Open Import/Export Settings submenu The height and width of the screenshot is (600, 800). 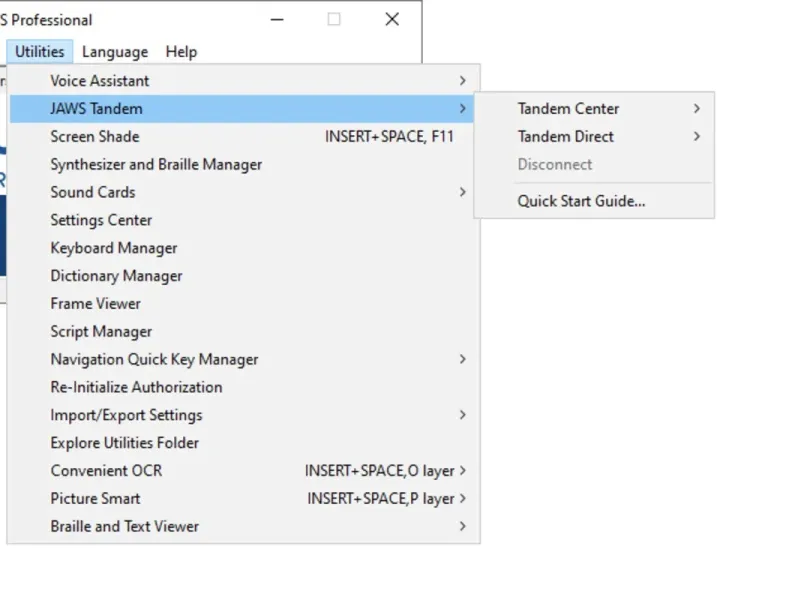coord(126,415)
